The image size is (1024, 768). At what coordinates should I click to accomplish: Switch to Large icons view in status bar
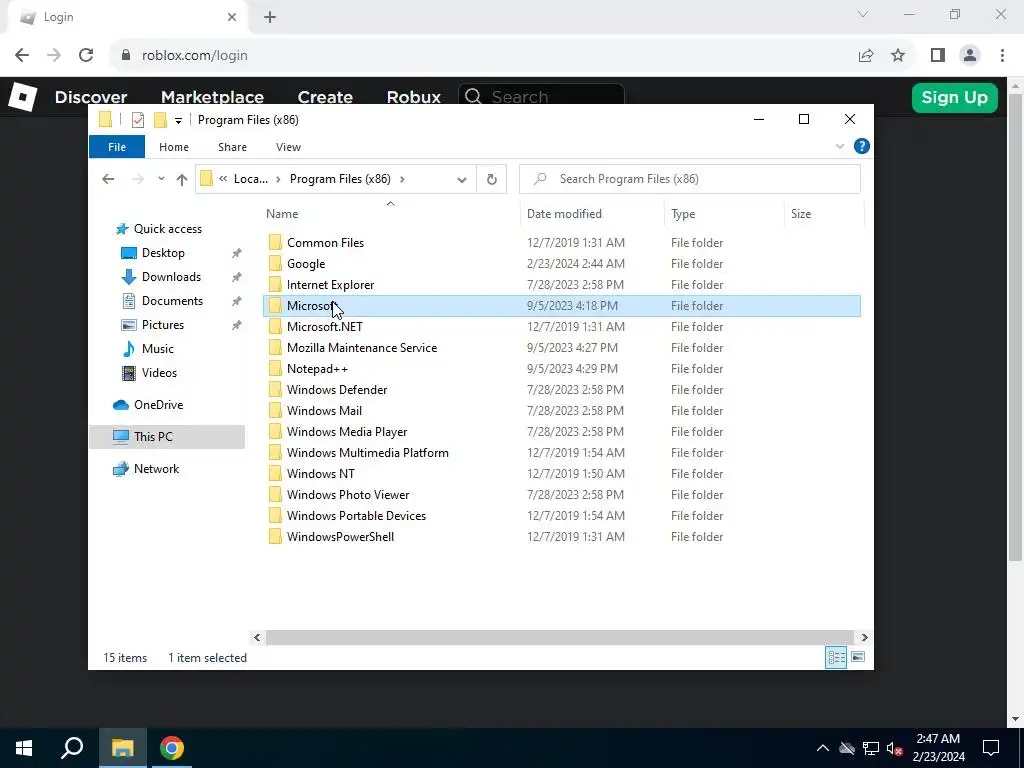click(x=858, y=657)
